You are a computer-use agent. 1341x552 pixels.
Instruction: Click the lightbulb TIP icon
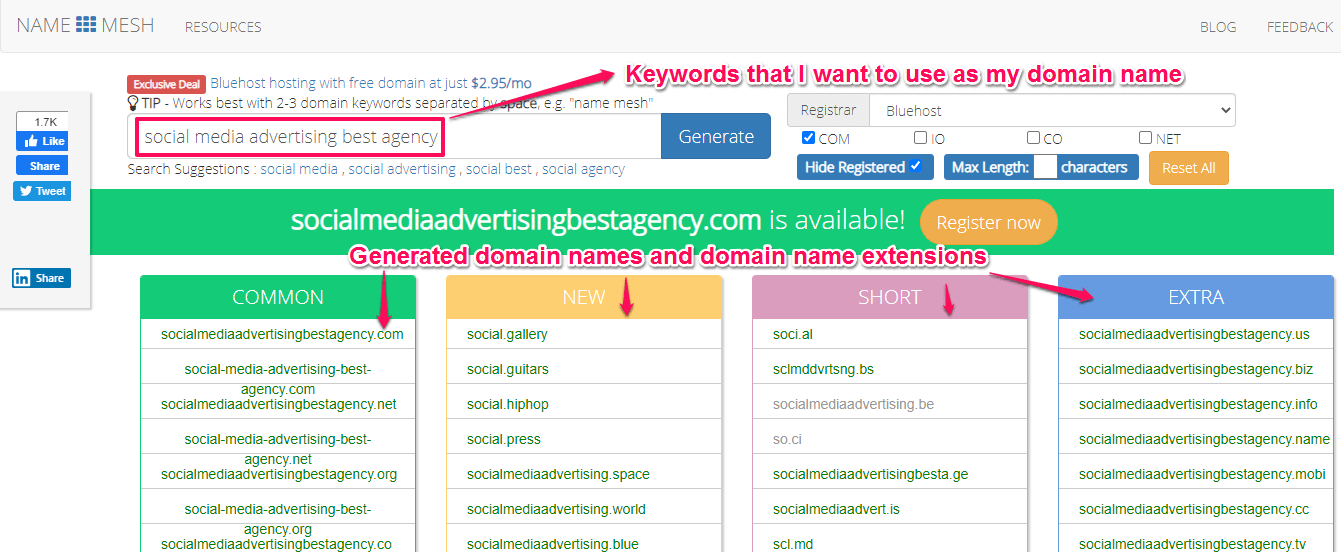132,103
